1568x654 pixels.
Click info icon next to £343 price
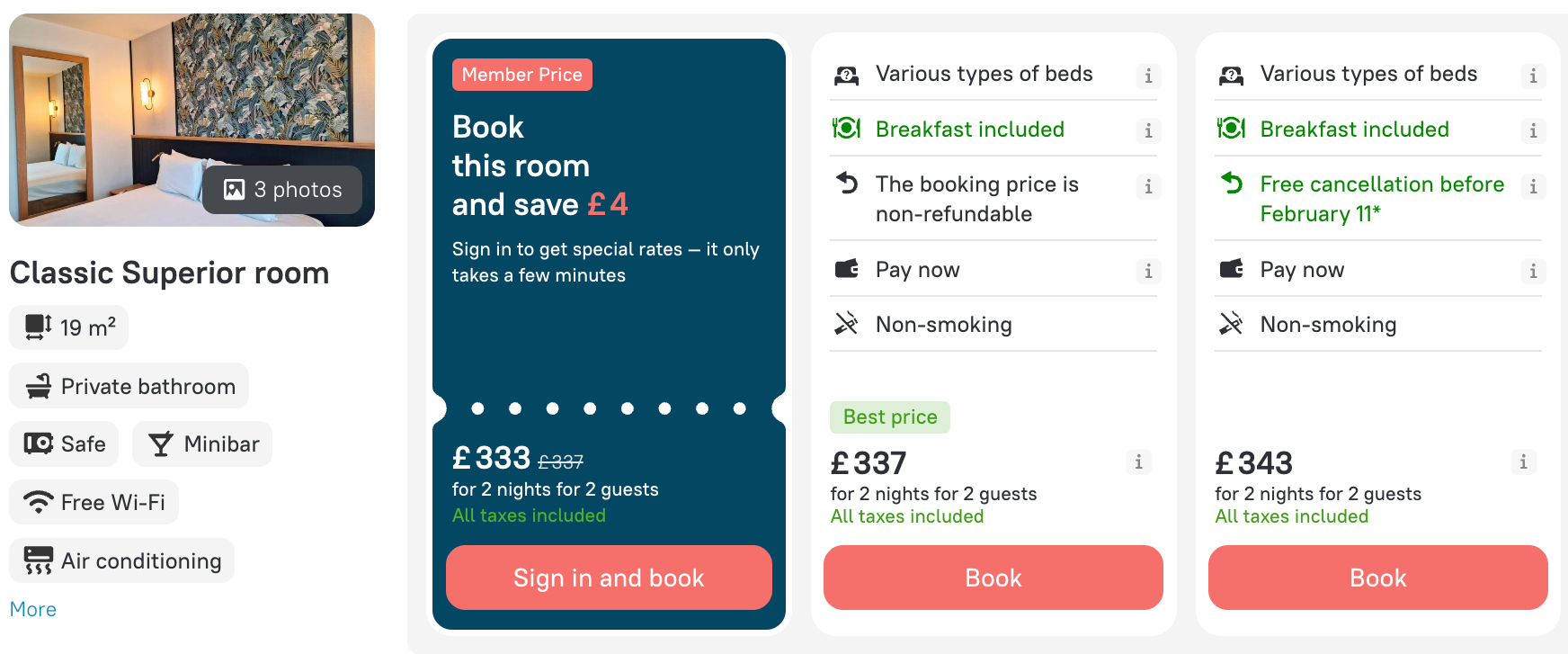pos(1523,462)
